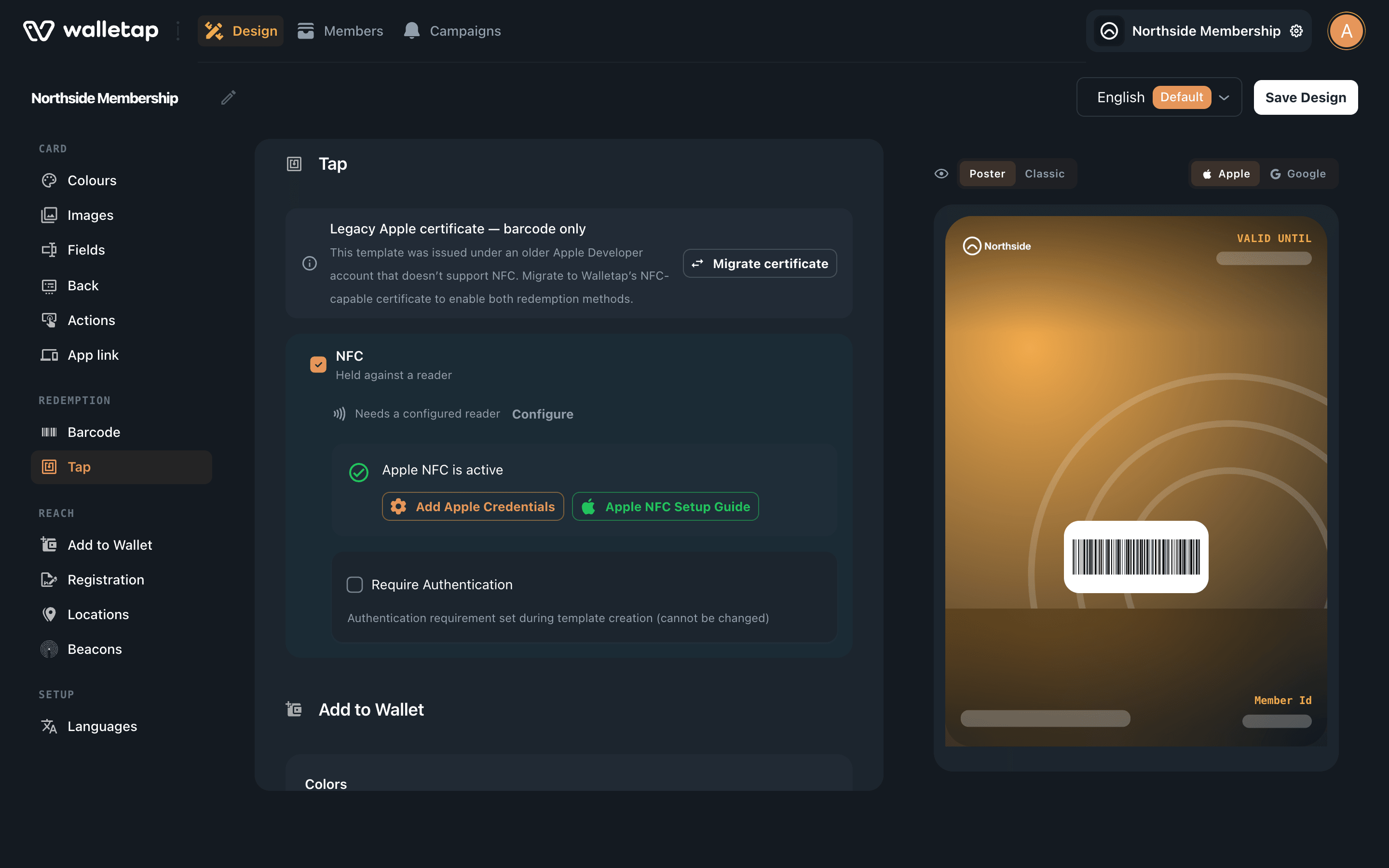The image size is (1389, 868).
Task: Click the settings gear next to Northside Membership
Action: [x=1296, y=31]
